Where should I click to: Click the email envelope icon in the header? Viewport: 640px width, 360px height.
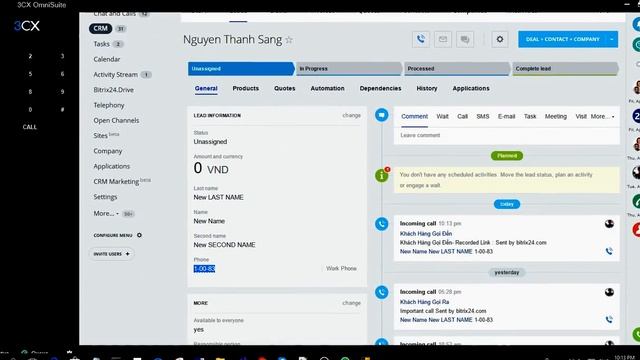443,40
